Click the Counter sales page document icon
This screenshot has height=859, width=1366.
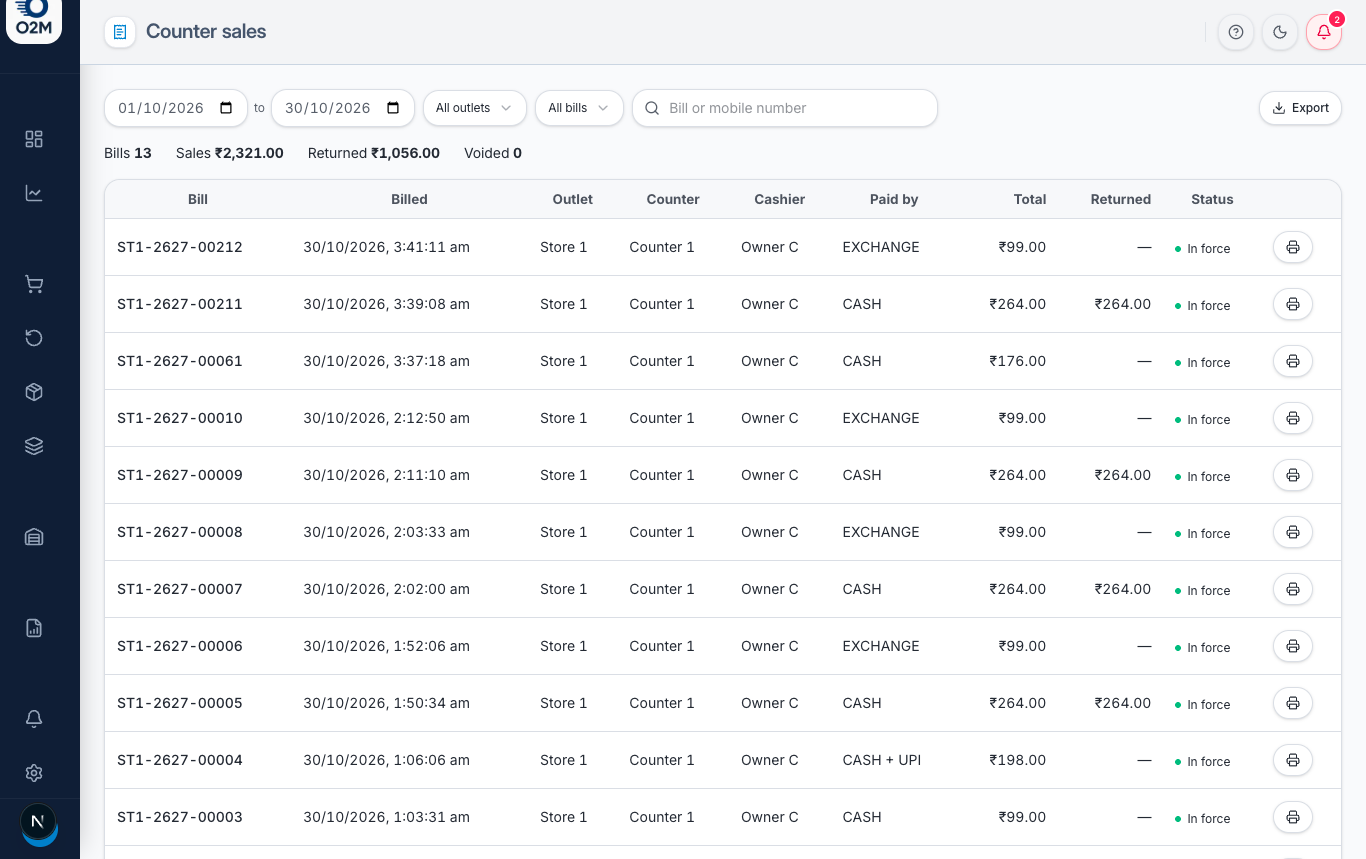120,32
